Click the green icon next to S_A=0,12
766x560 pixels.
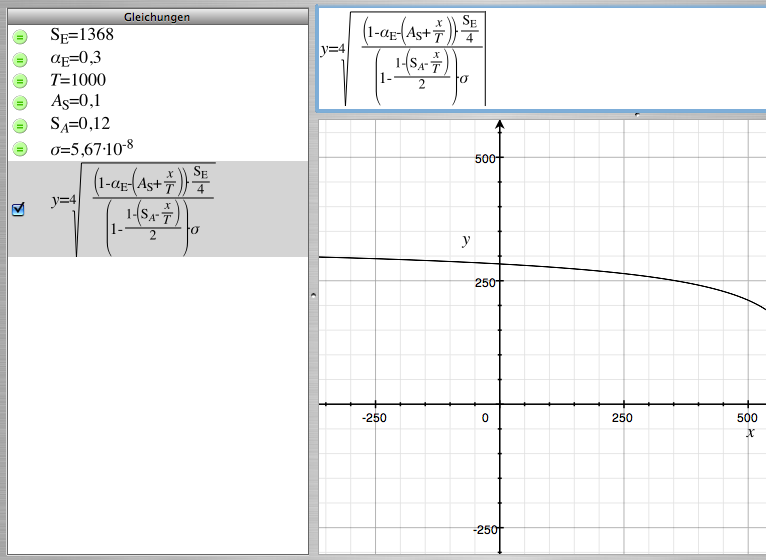19,126
